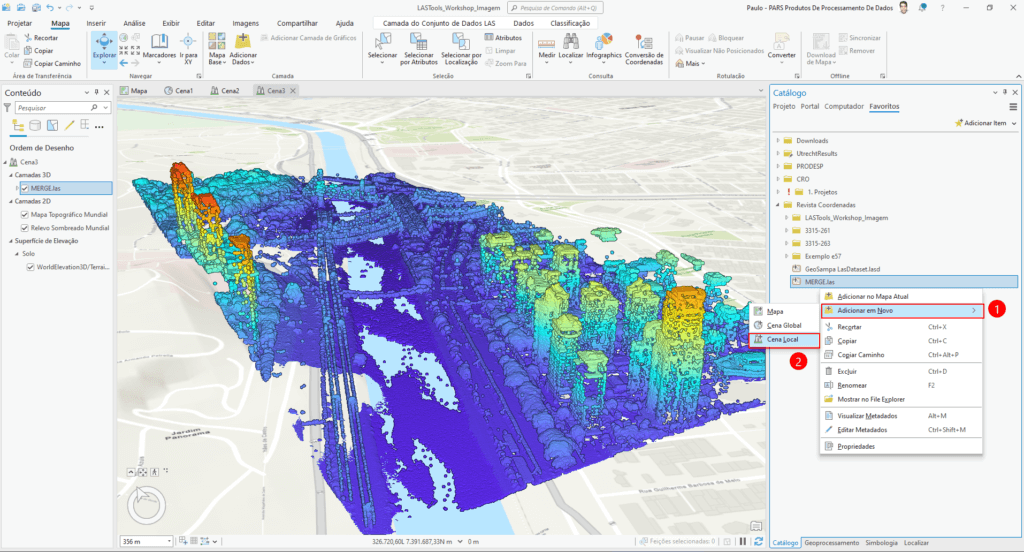
Task: Open the map scale dropdown
Action: (x=167, y=541)
